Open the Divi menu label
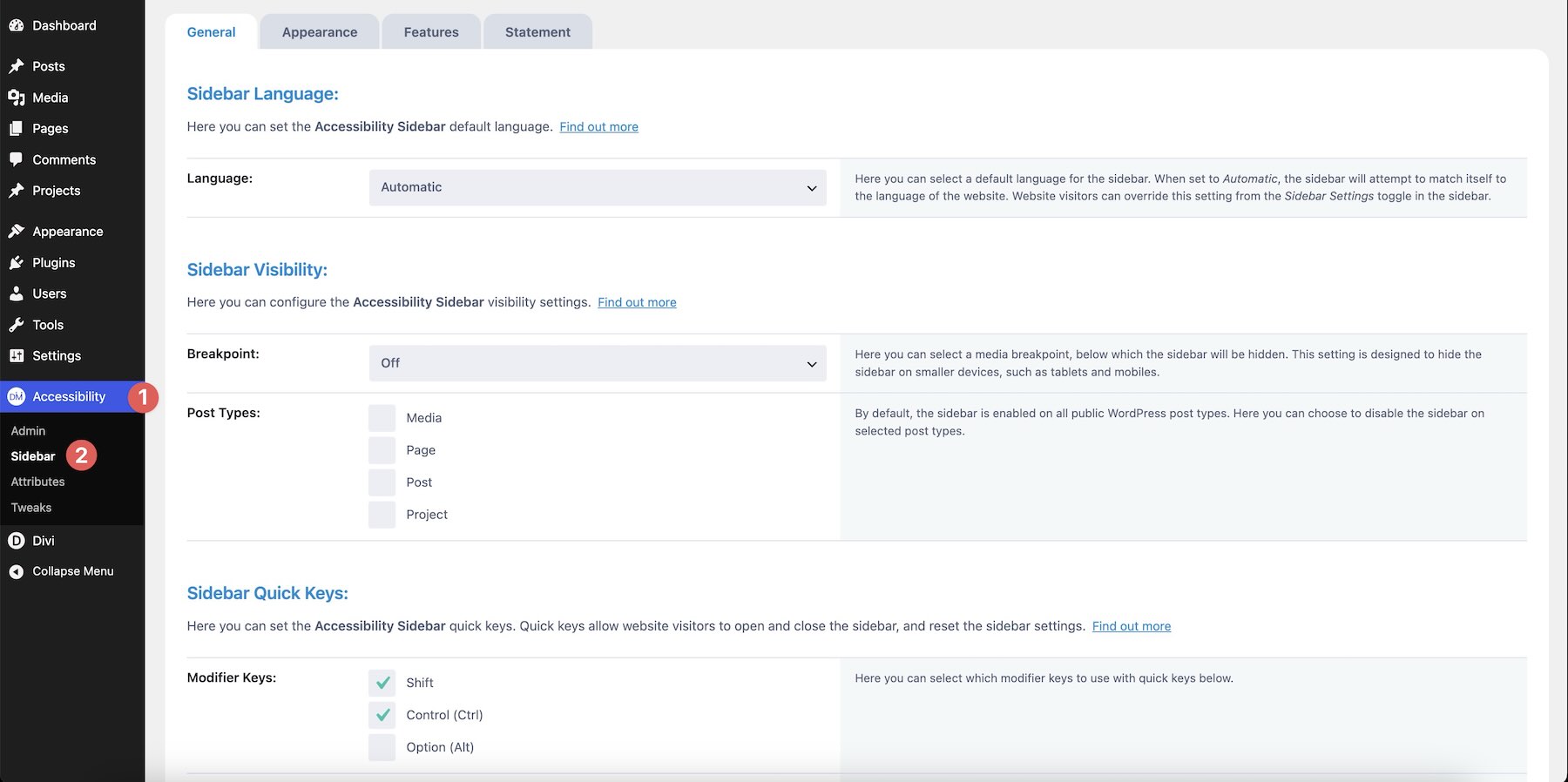Screen dimensions: 1568x782 (x=44, y=541)
